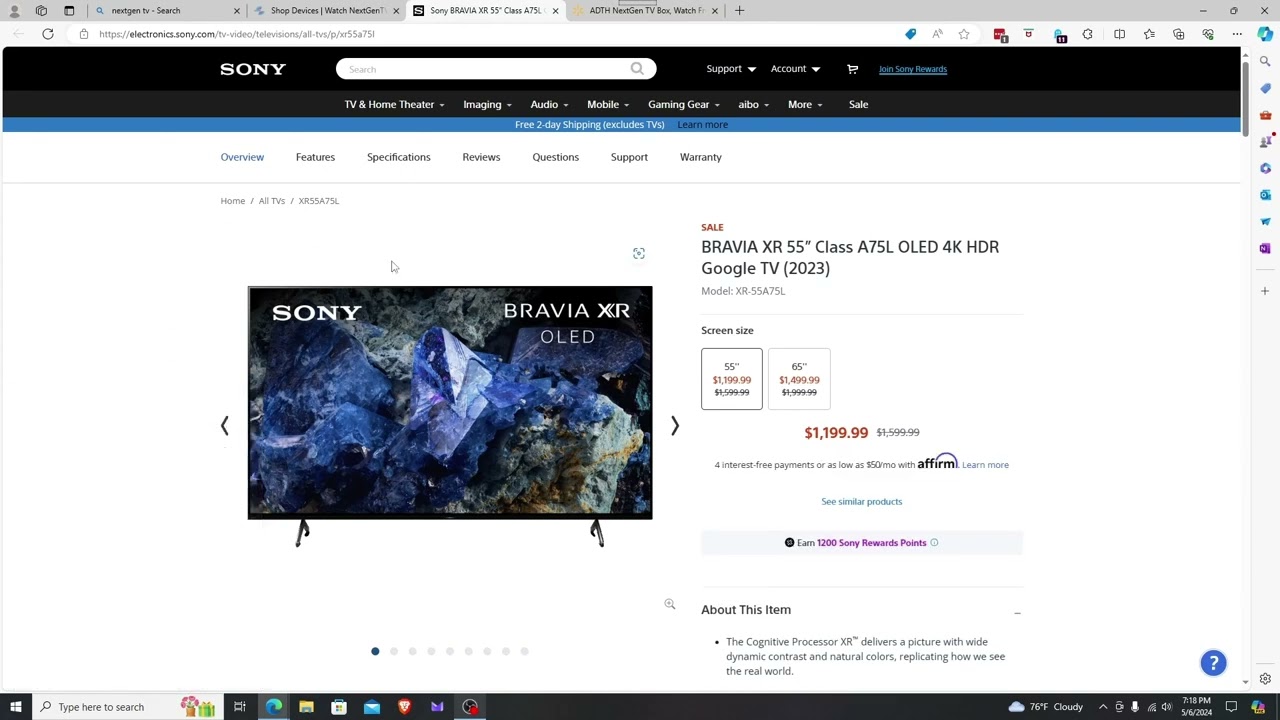Launch Brave browser from taskbar
The height and width of the screenshot is (720, 1280).
click(x=404, y=707)
